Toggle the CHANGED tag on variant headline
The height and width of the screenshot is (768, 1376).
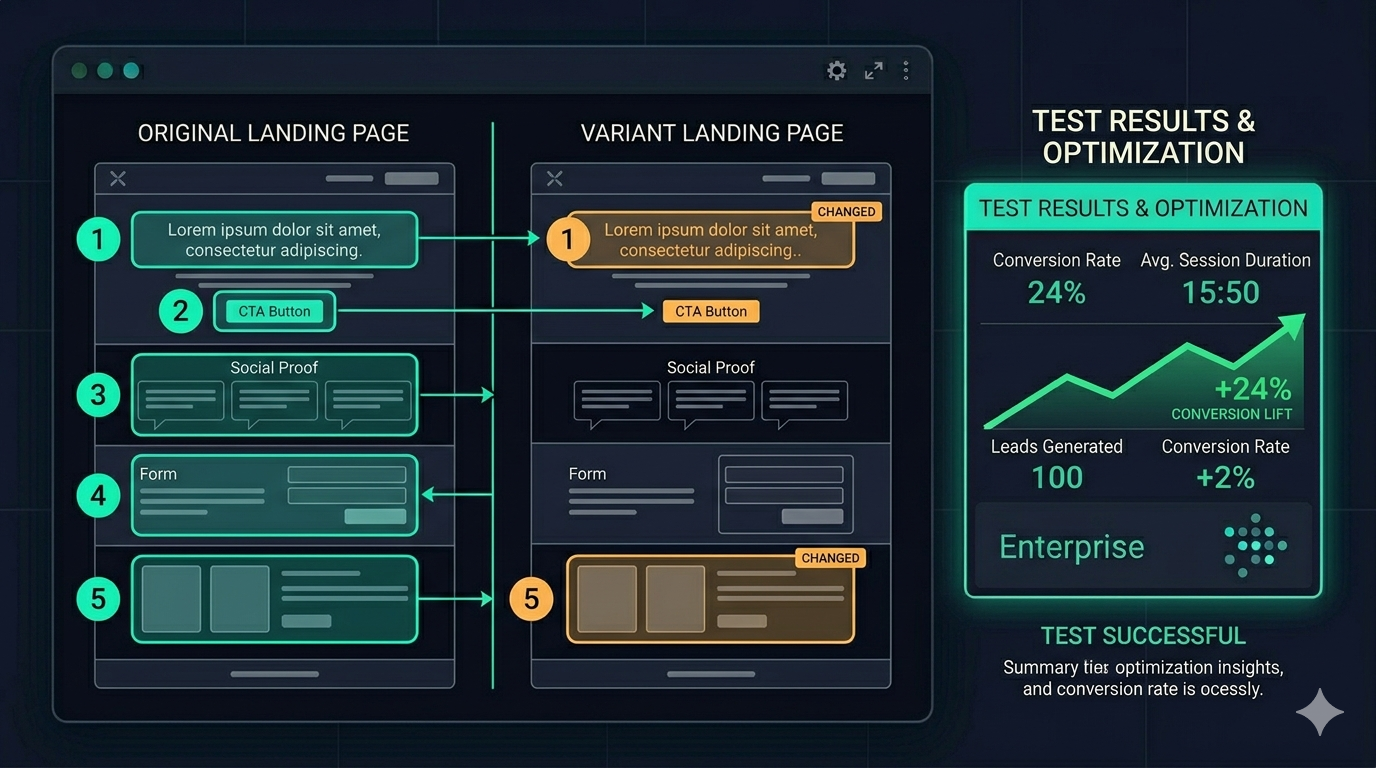[x=846, y=211]
